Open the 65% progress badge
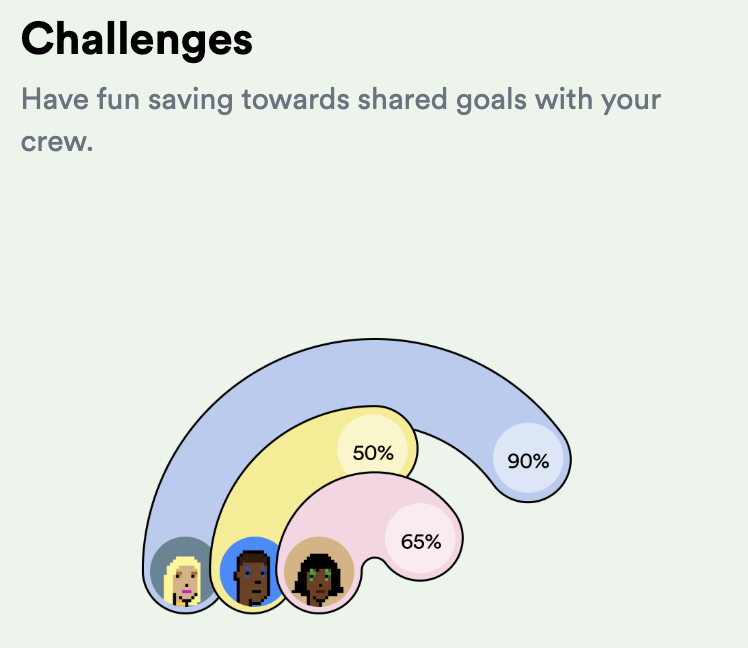This screenshot has width=748, height=648. click(x=421, y=541)
